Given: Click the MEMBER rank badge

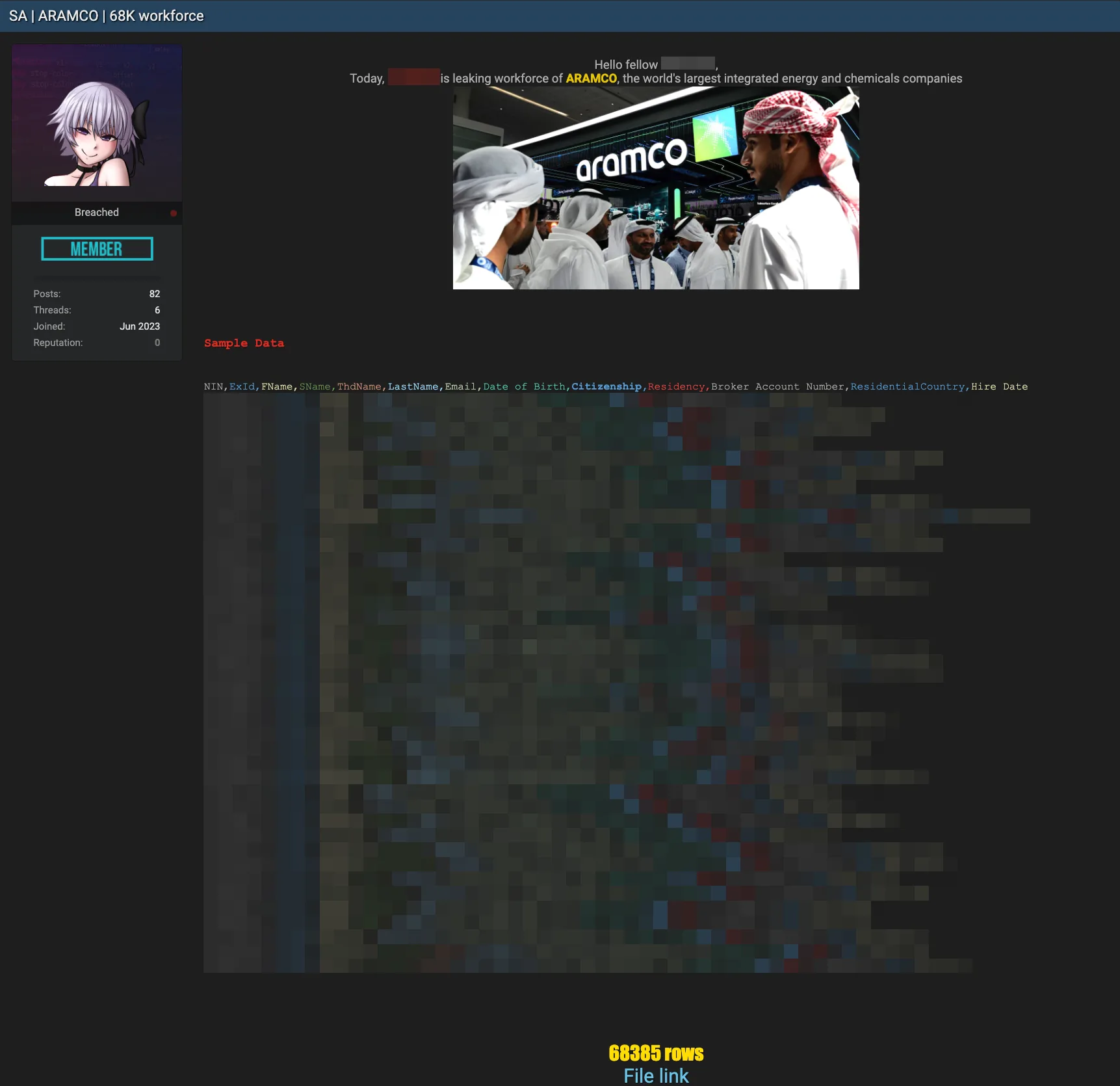Looking at the screenshot, I should (x=97, y=249).
